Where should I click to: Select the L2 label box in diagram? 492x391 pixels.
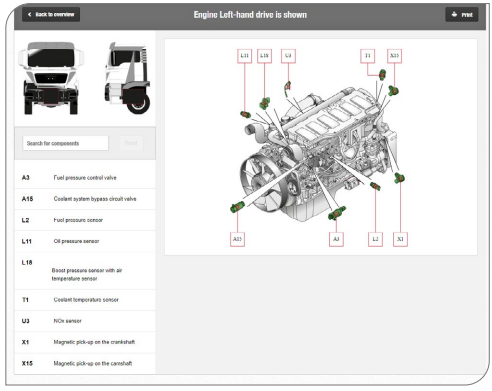tap(375, 239)
